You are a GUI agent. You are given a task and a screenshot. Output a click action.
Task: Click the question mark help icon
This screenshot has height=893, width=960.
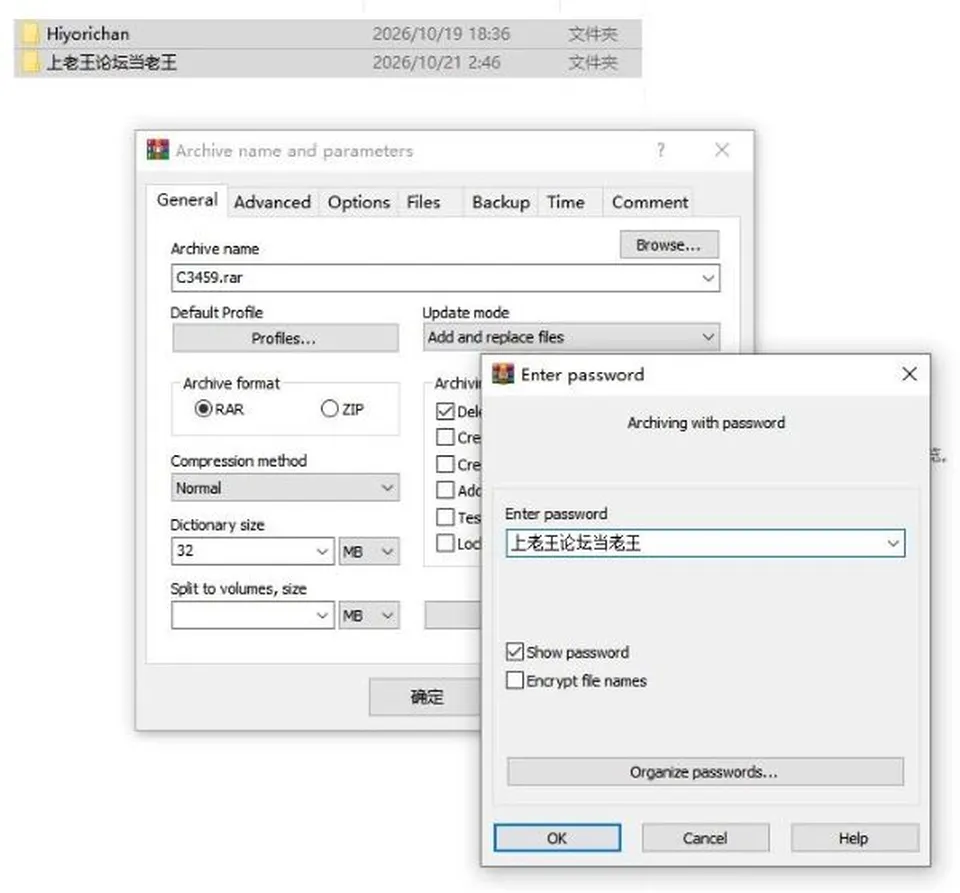coord(661,150)
